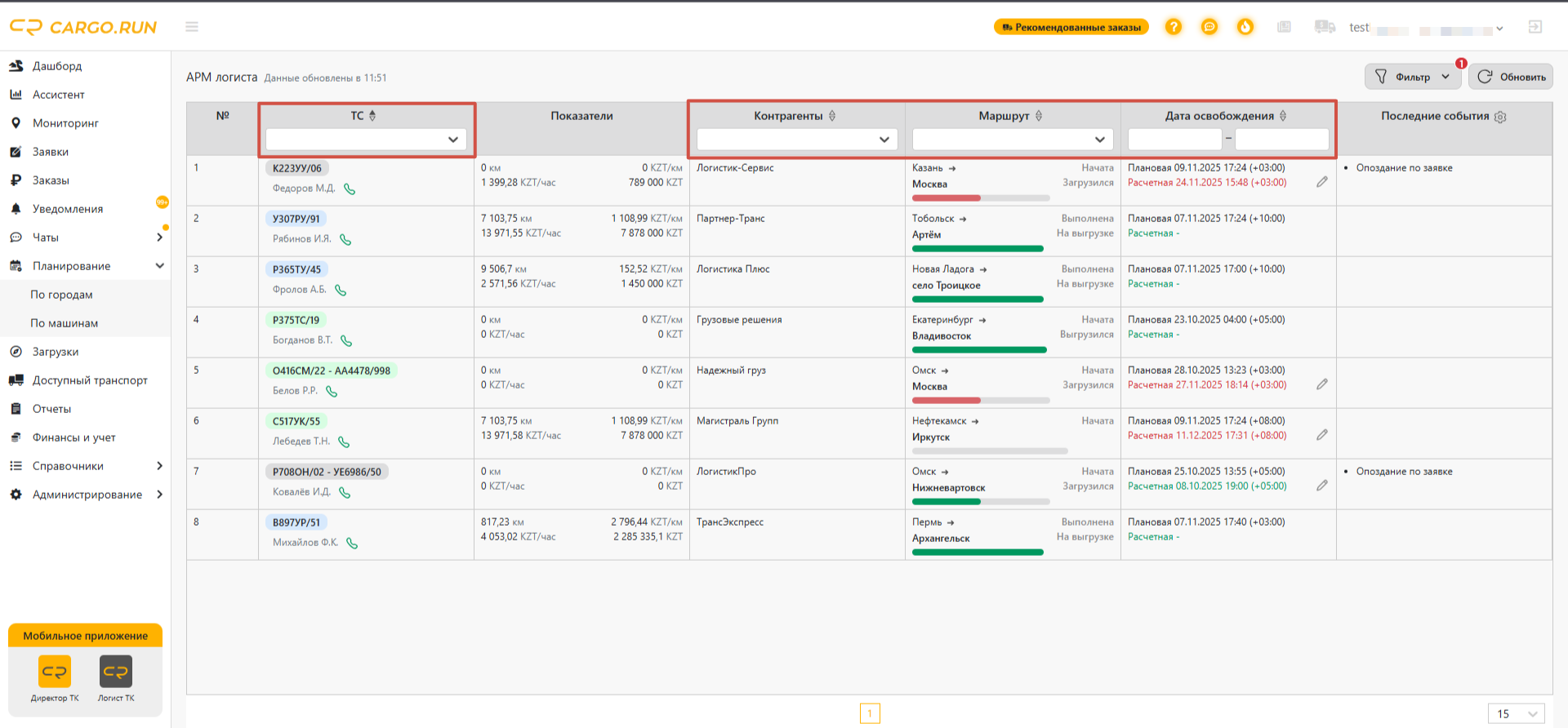Image resolution: width=1568 pixels, height=728 pixels.
Task: Open the ТС filter dropdown
Action: pyautogui.click(x=366, y=140)
